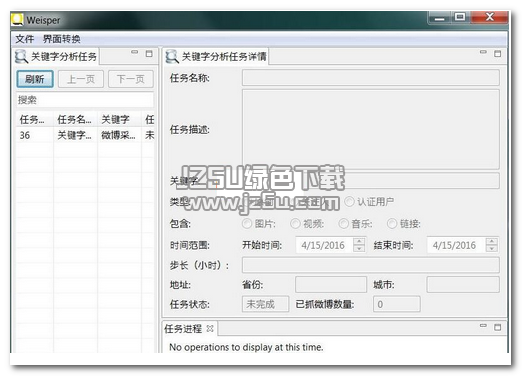
Task: Click the 关键字 input field
Action: point(371,180)
